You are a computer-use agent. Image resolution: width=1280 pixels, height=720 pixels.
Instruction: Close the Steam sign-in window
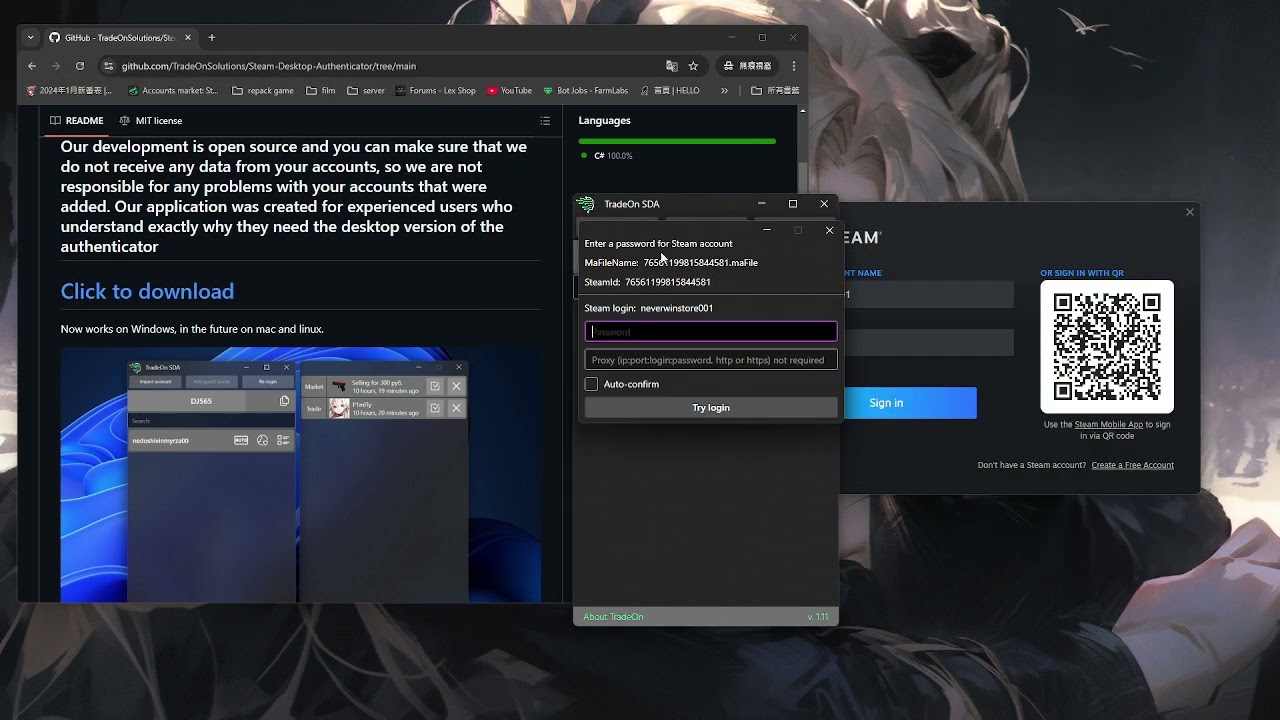(x=1190, y=212)
